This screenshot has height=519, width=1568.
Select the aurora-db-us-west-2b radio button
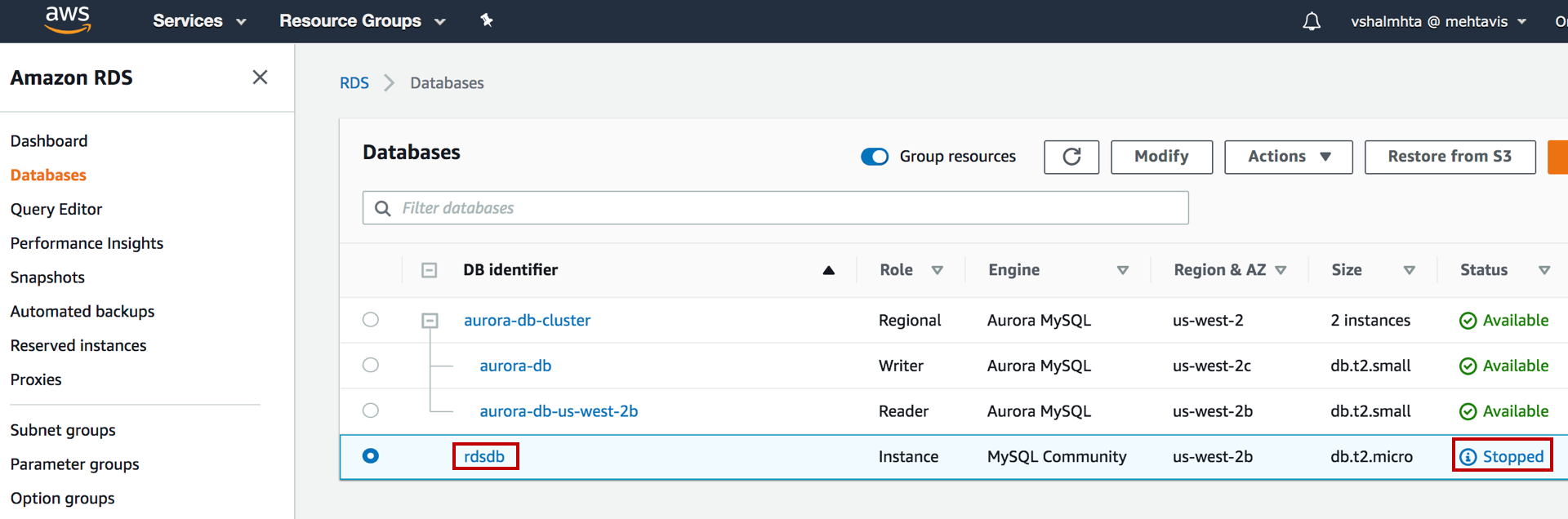tap(371, 410)
